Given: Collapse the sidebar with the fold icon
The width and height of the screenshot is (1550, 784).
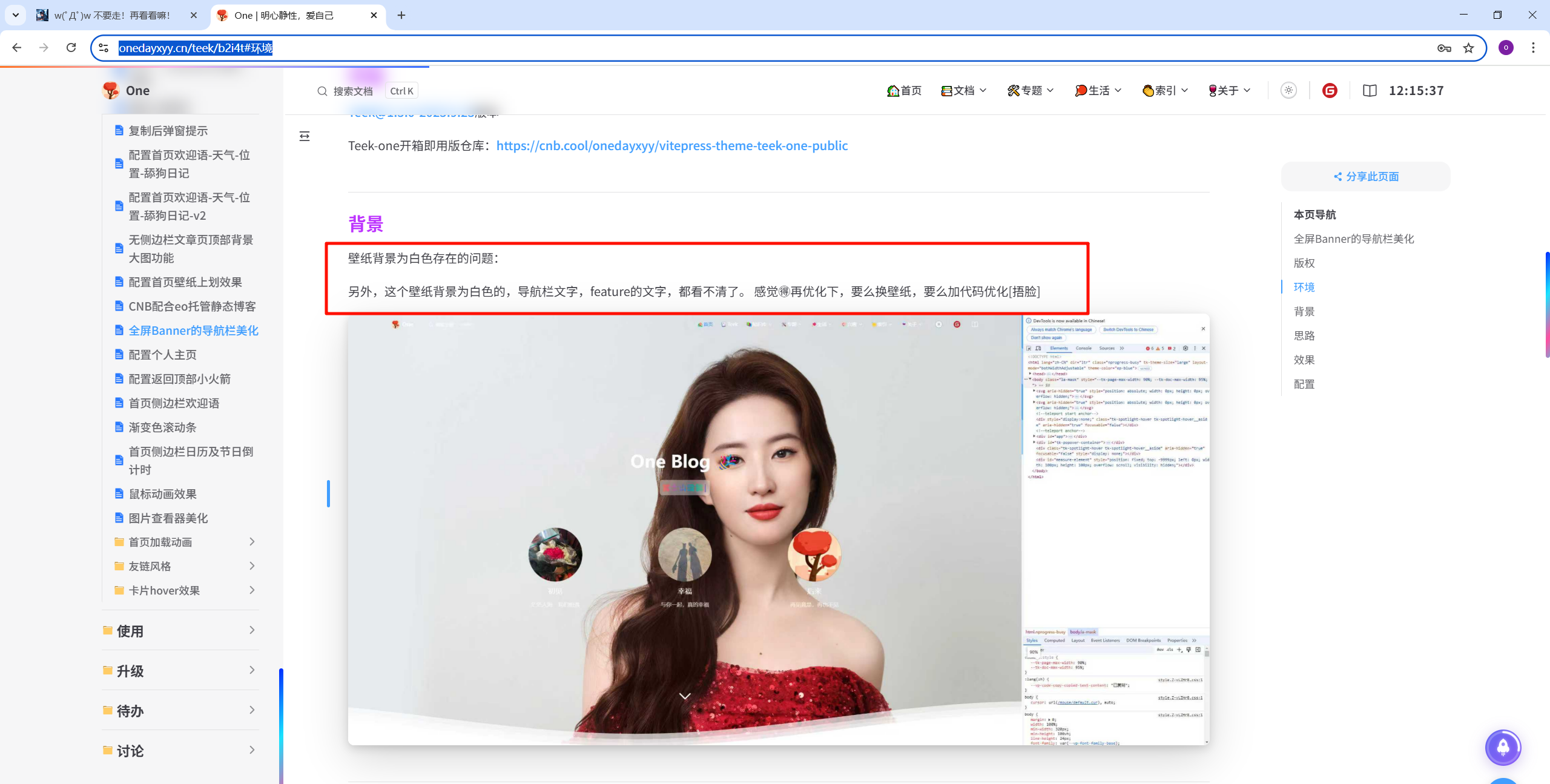Looking at the screenshot, I should [305, 136].
